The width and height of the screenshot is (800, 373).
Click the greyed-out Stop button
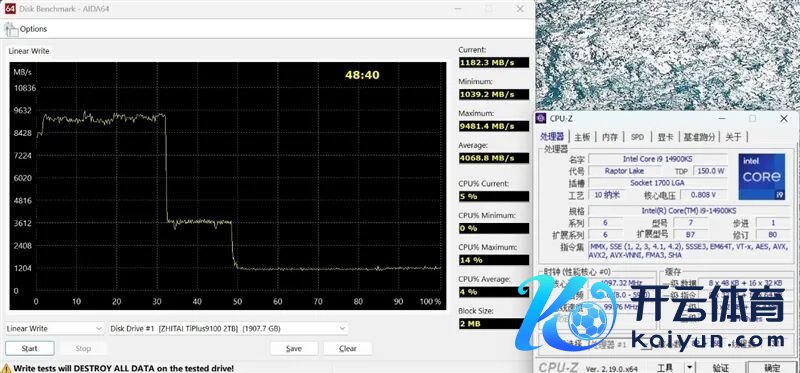(83, 349)
